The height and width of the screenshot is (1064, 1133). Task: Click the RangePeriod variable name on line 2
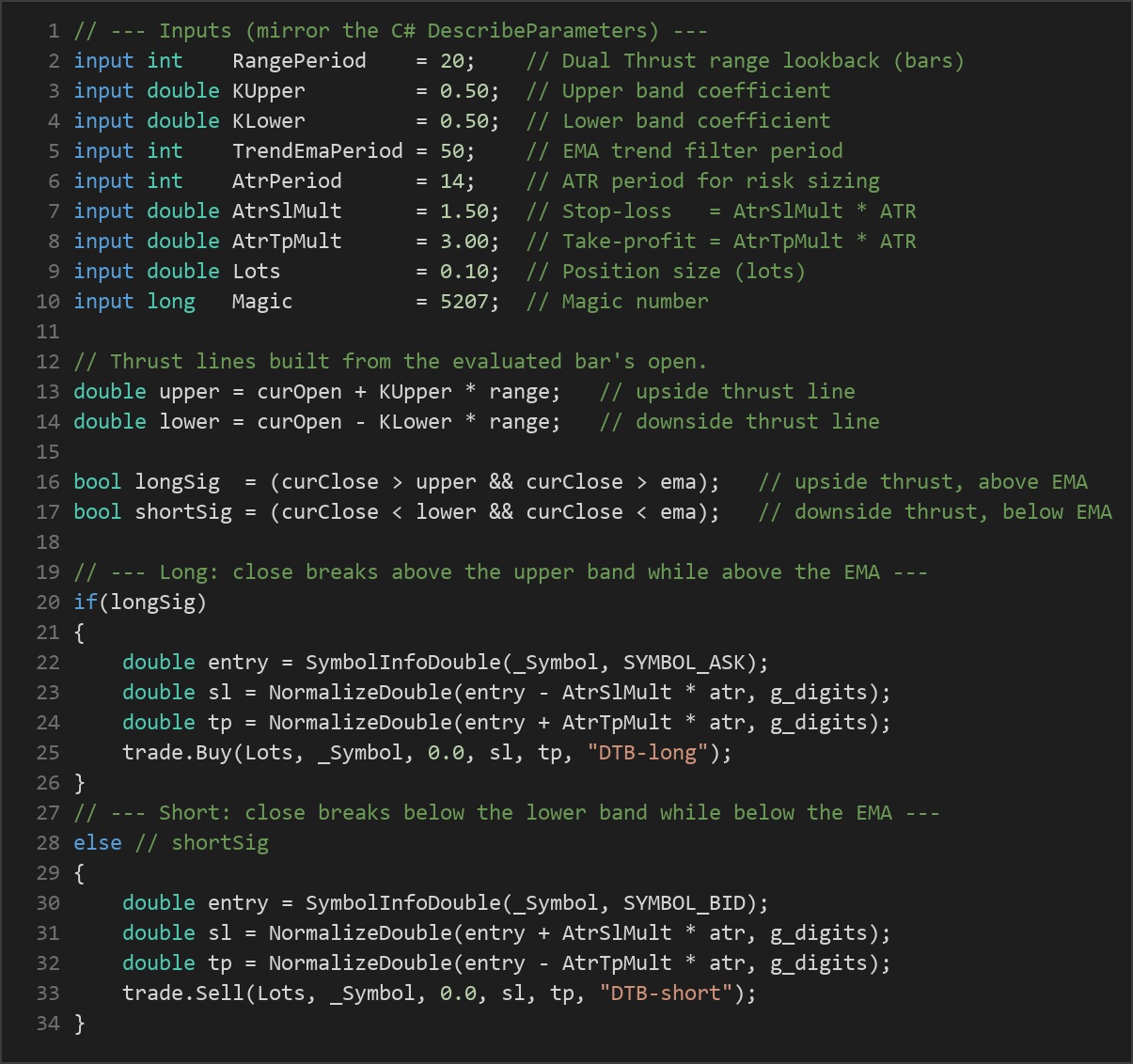click(x=299, y=61)
